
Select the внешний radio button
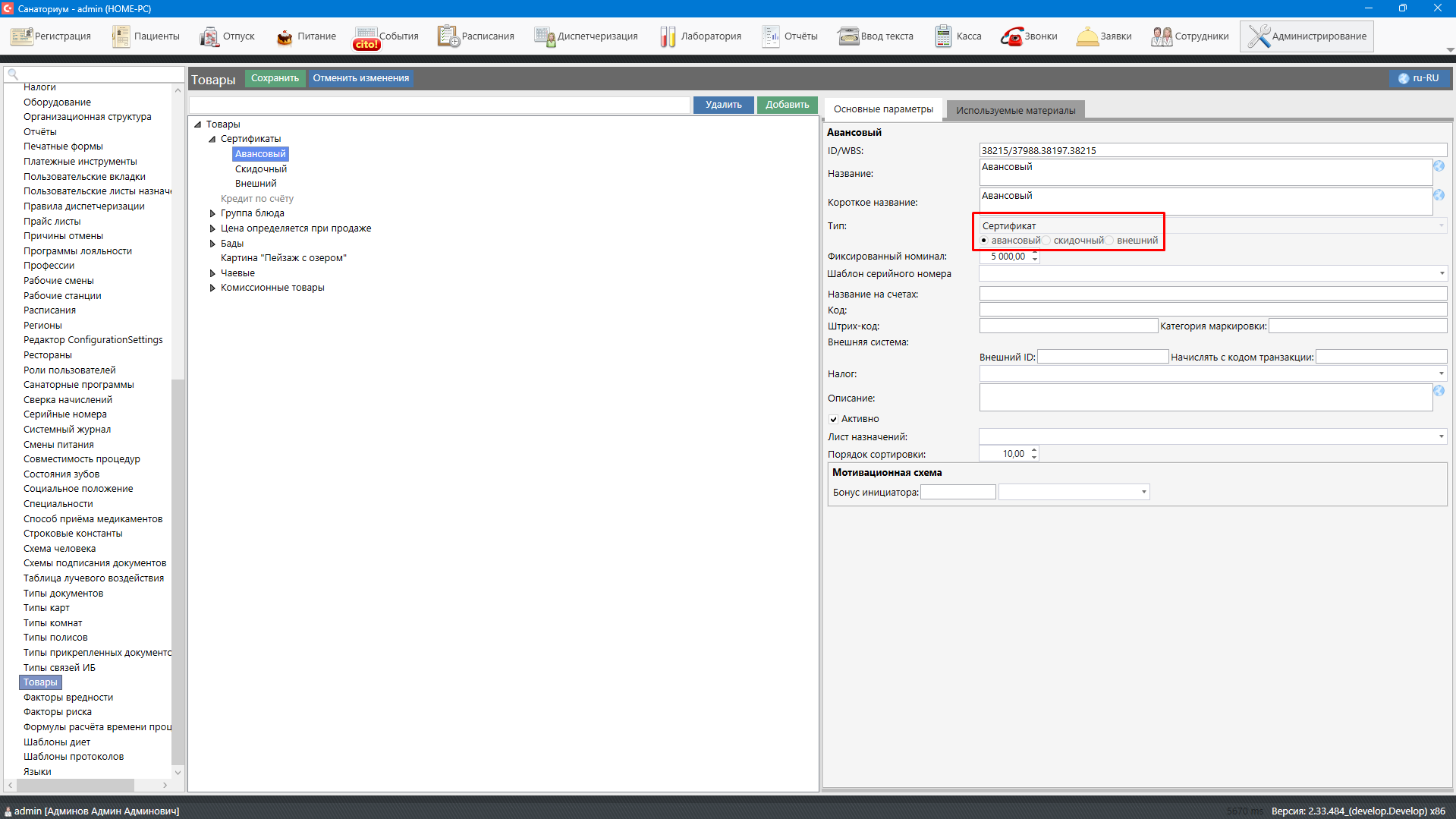click(x=1110, y=241)
